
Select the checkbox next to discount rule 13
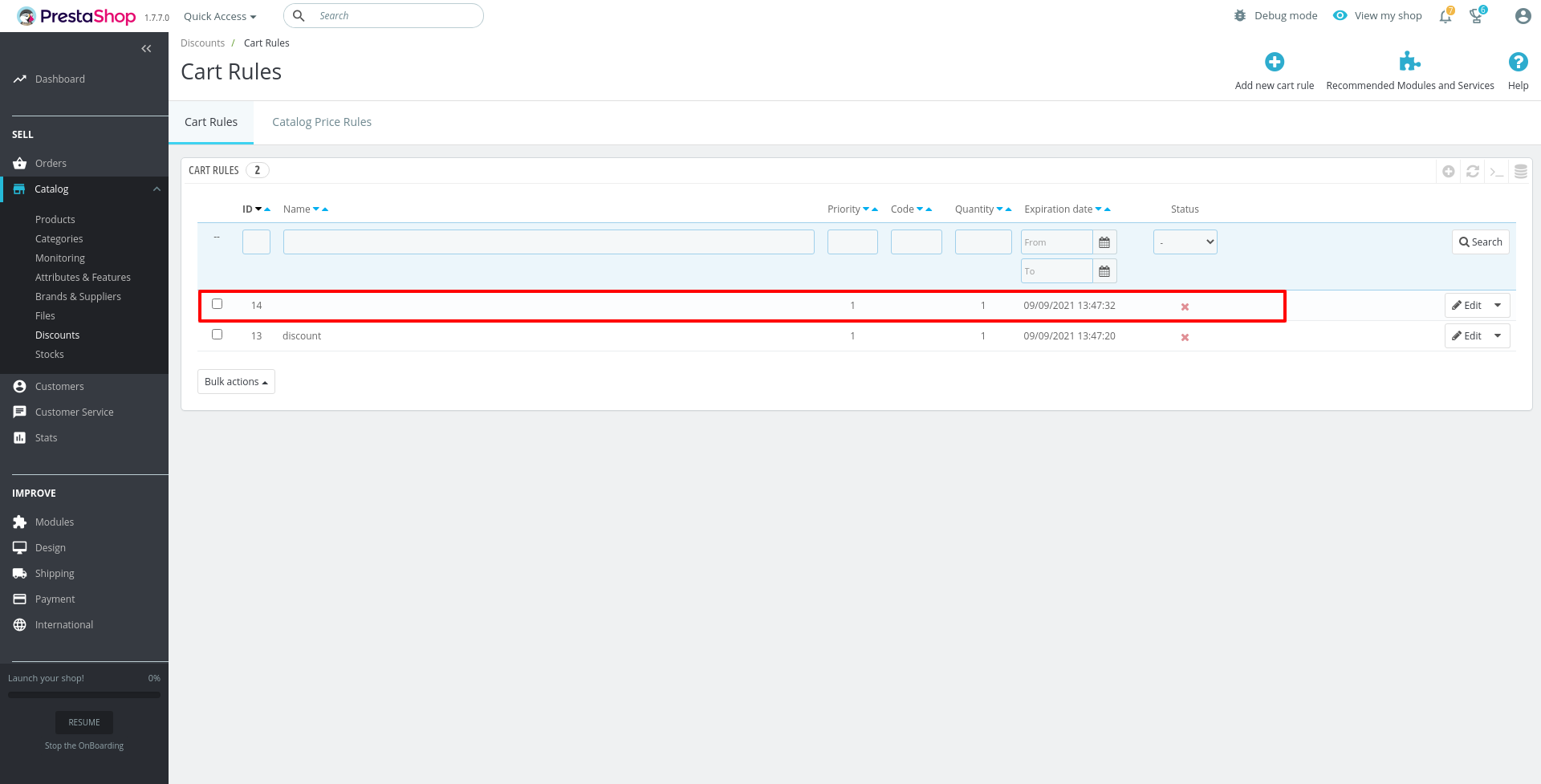pos(217,334)
